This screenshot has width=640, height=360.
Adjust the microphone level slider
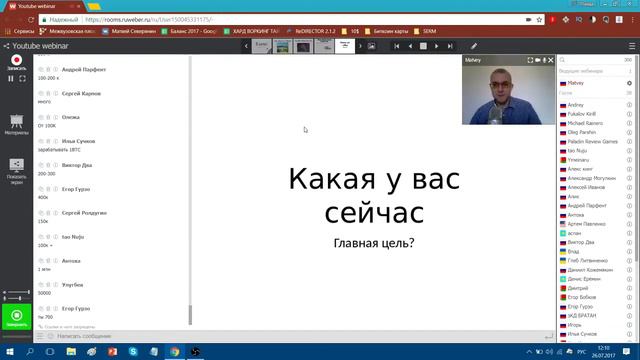pyautogui.click(x=16, y=298)
